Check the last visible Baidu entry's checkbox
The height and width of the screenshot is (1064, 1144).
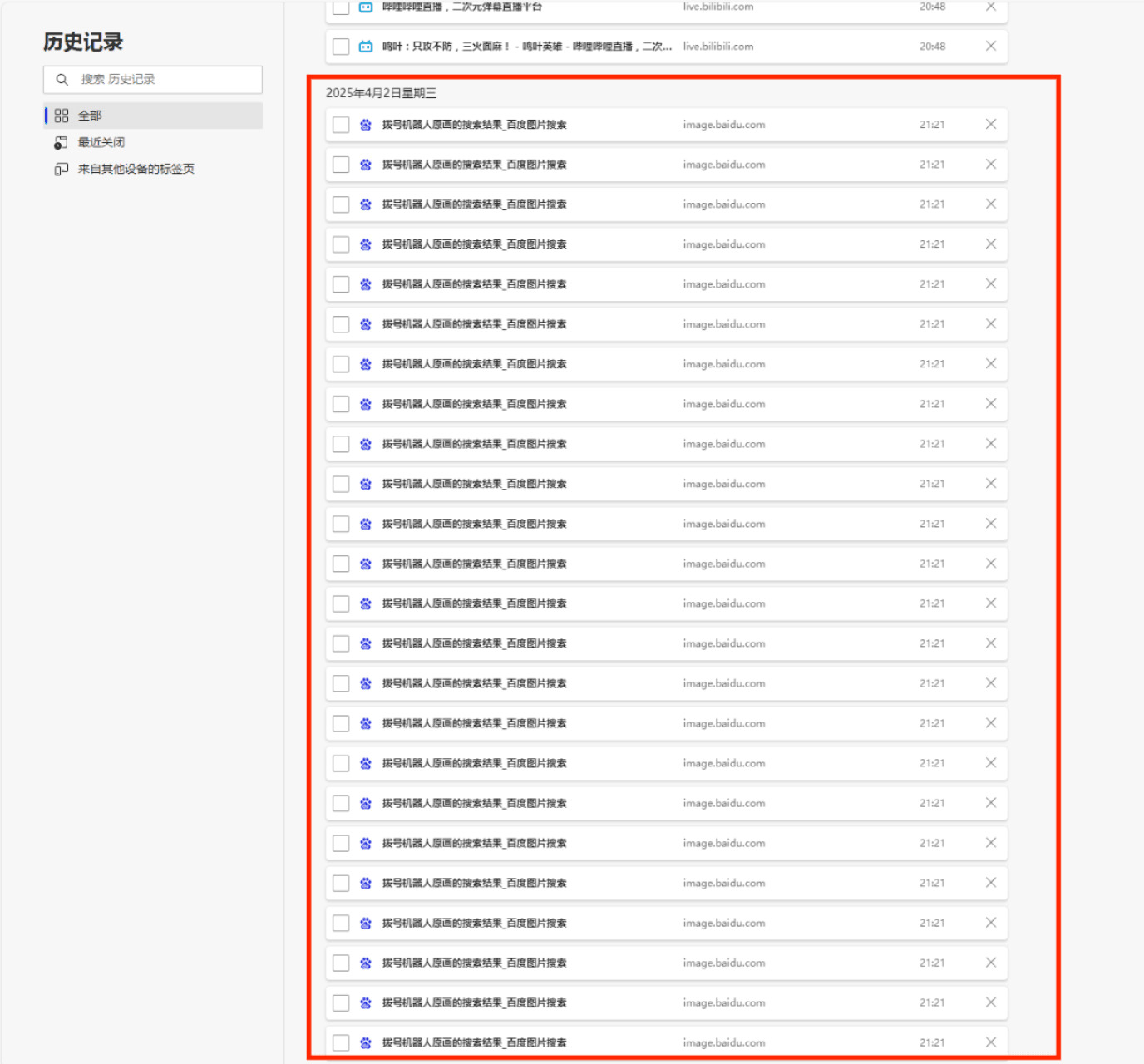[341, 1042]
